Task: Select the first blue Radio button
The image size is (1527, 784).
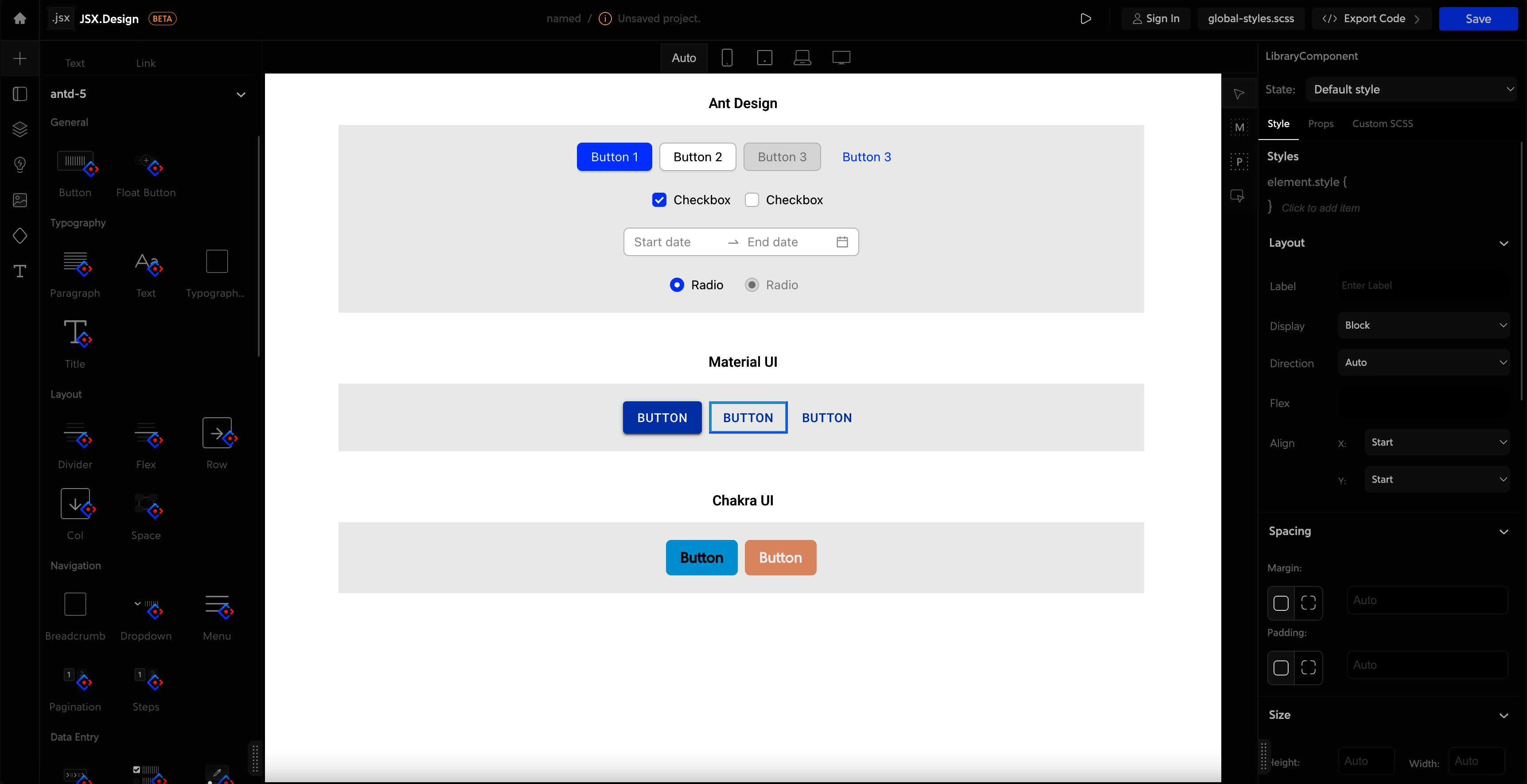Action: tap(676, 285)
